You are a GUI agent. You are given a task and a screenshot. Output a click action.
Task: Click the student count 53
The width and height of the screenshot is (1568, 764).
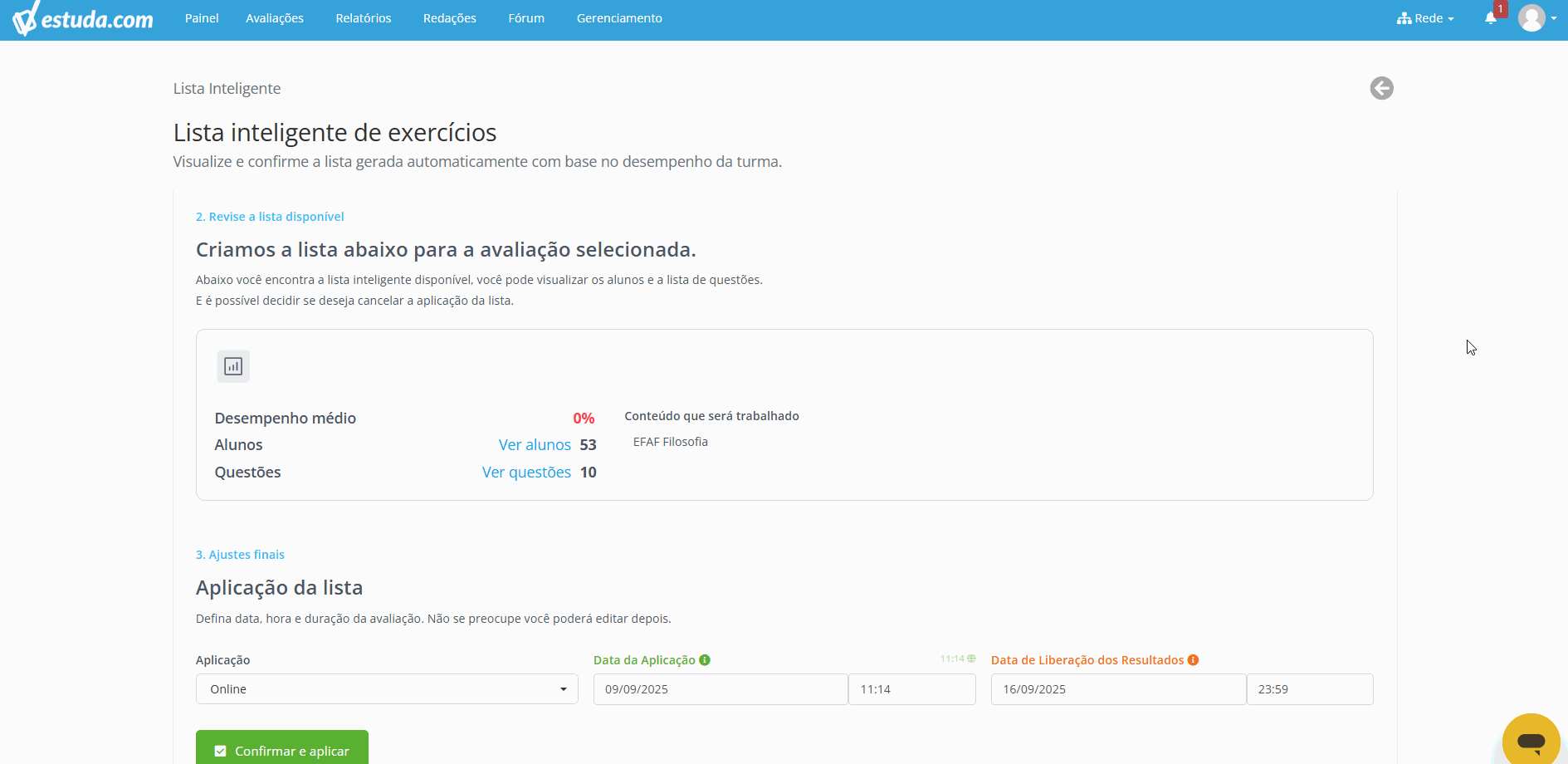coord(589,445)
